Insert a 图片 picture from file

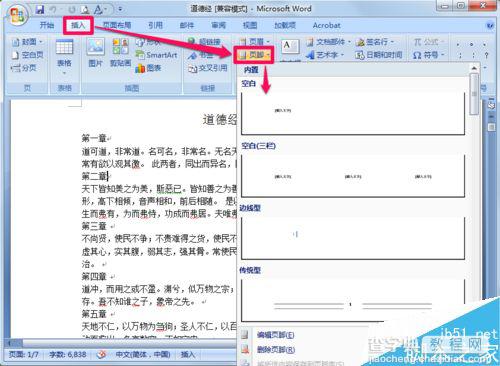[x=95, y=53]
